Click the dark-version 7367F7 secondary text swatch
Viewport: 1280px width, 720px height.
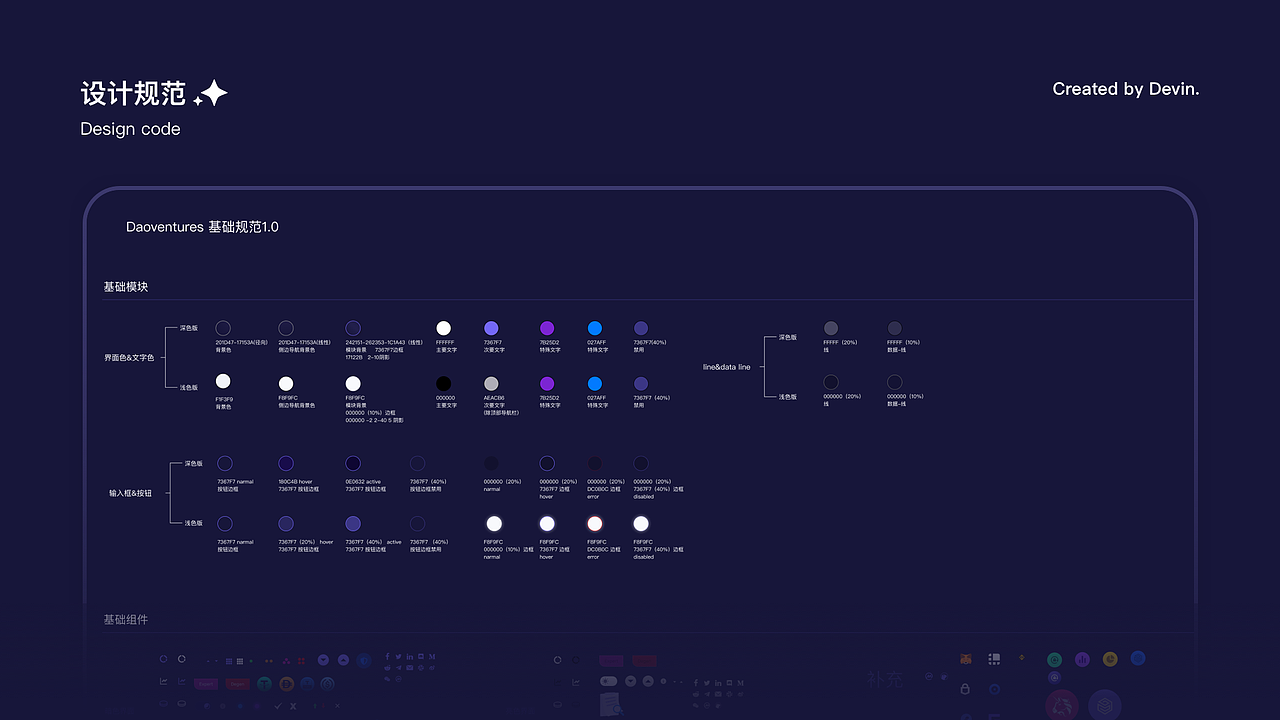[491, 328]
